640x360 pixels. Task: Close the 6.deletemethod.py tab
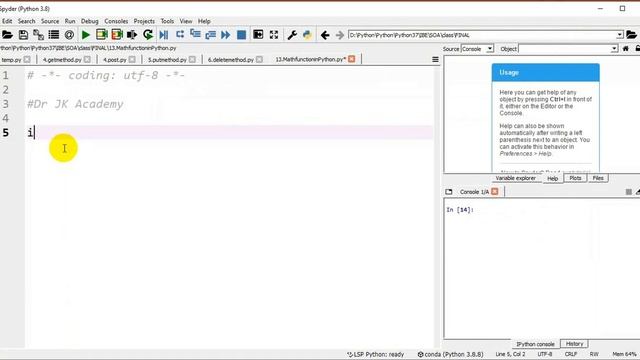coord(259,60)
